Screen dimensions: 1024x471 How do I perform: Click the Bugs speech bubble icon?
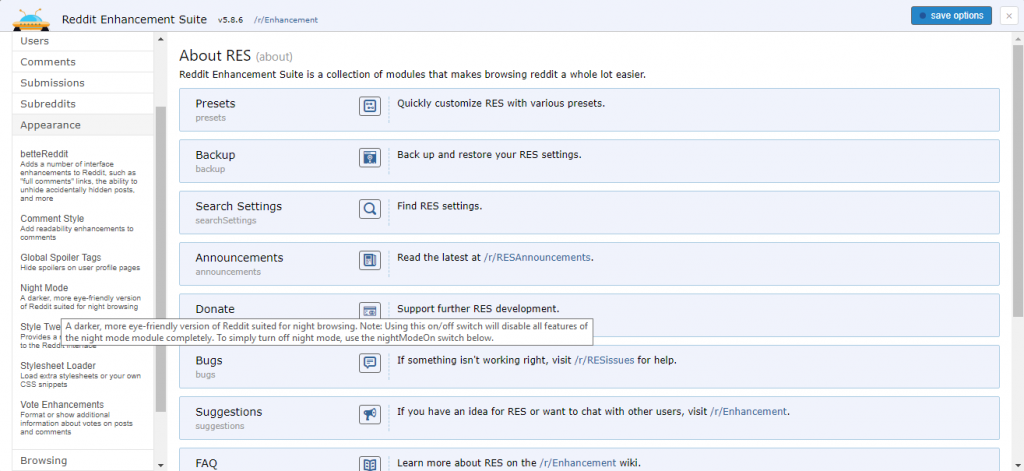[370, 362]
